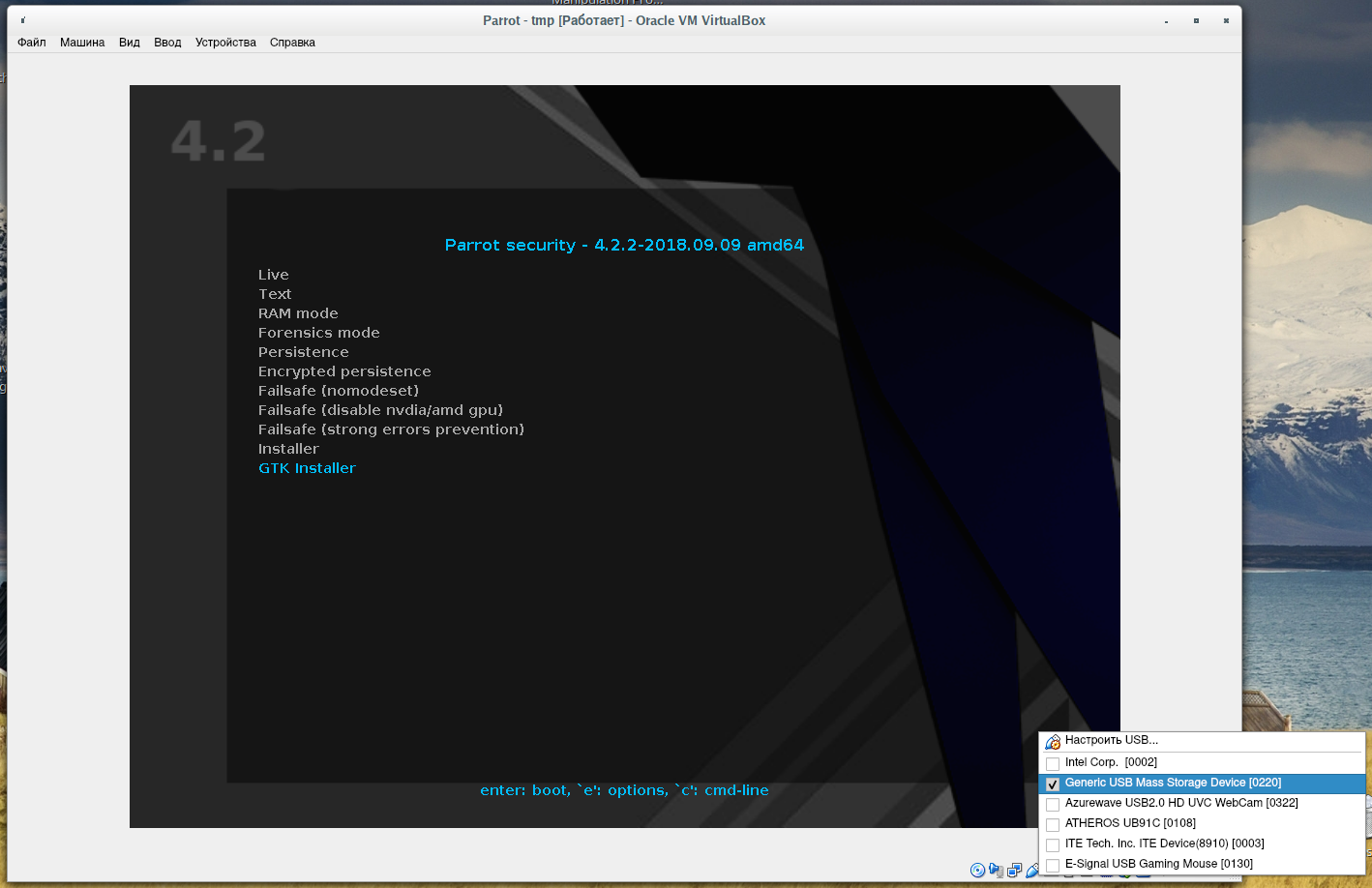Open the Машина menu
1372x888 pixels.
(x=82, y=43)
